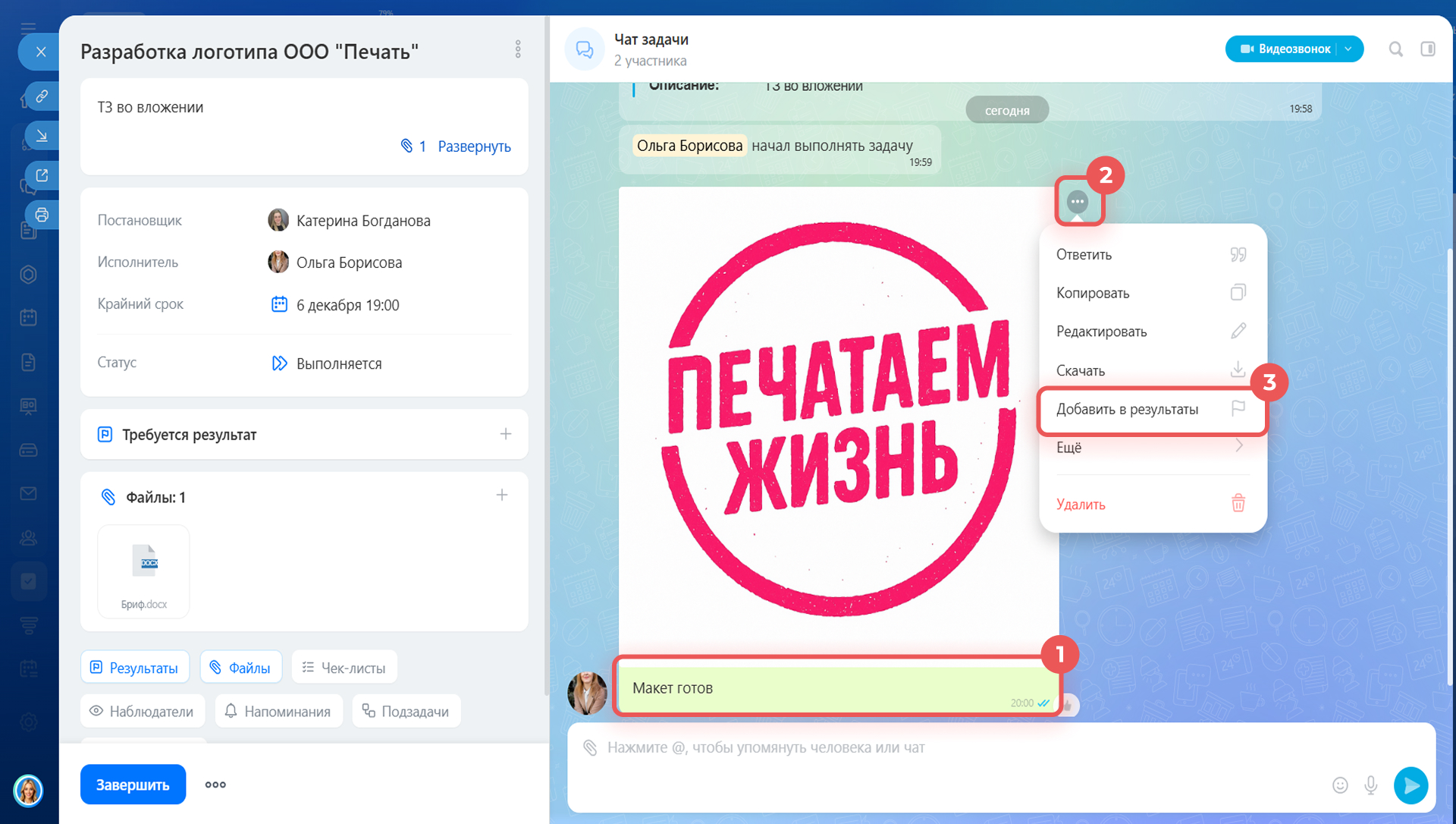Click the message three-dots menu button
This screenshot has height=824, width=1456.
click(x=1077, y=202)
